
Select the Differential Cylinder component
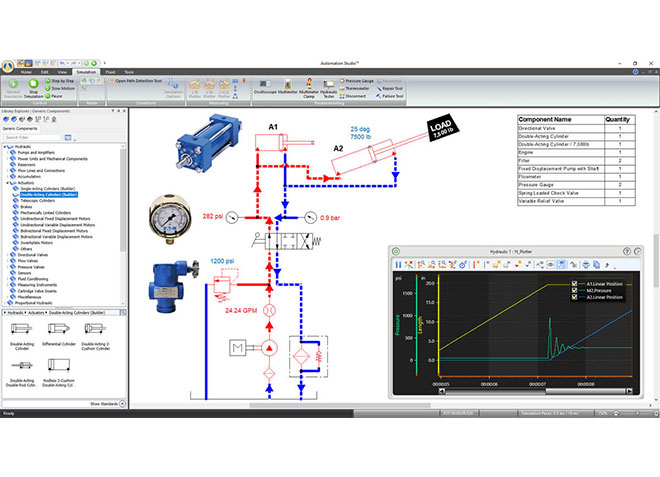pos(59,336)
